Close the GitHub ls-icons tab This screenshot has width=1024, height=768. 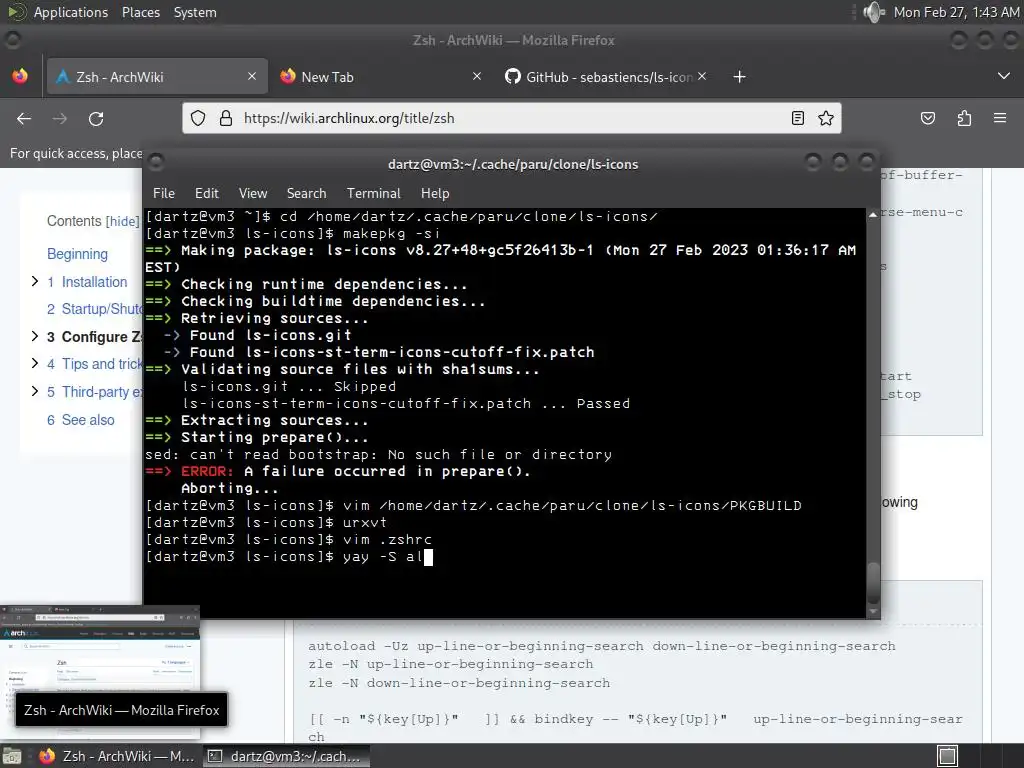coord(702,76)
